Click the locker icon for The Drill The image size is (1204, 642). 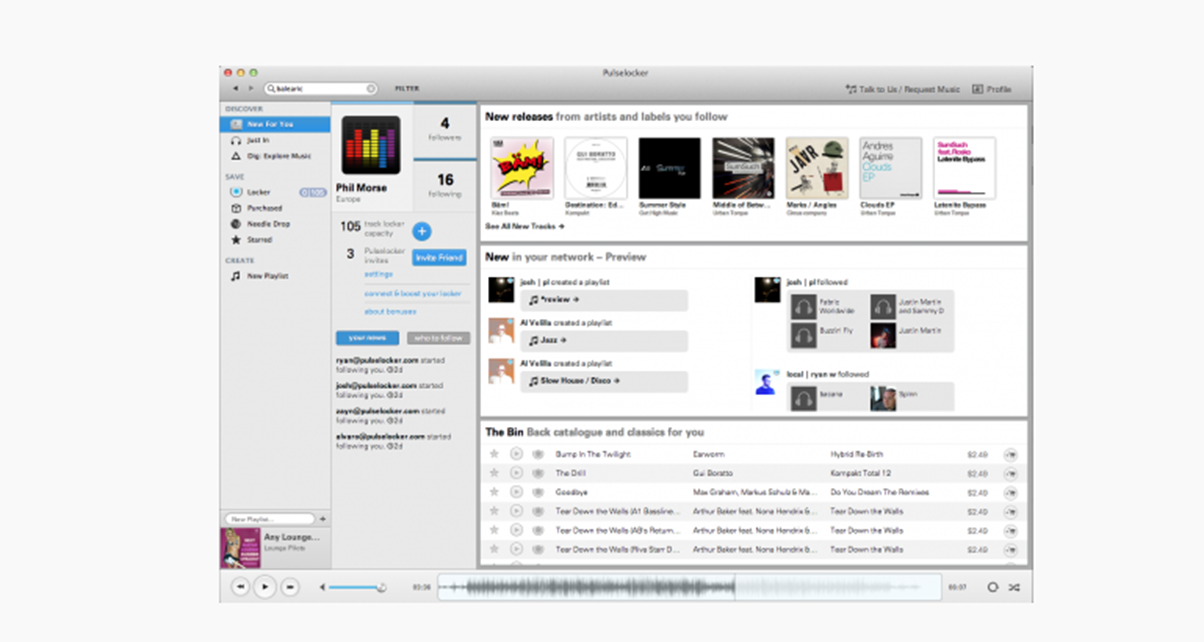pyautogui.click(x=537, y=473)
